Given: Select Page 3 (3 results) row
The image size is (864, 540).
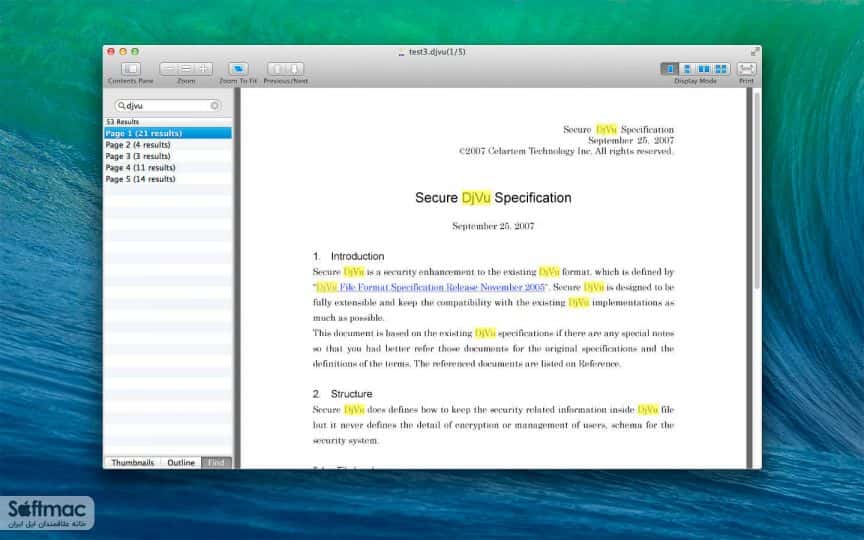Looking at the screenshot, I should pyautogui.click(x=168, y=156).
